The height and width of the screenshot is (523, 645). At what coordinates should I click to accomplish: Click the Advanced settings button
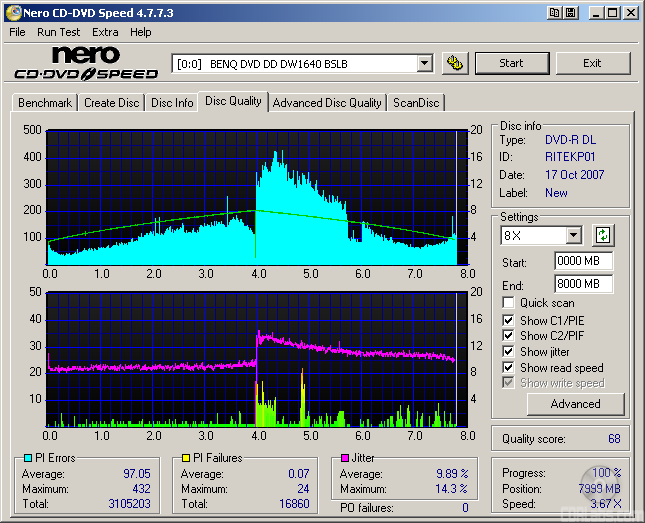(x=575, y=404)
